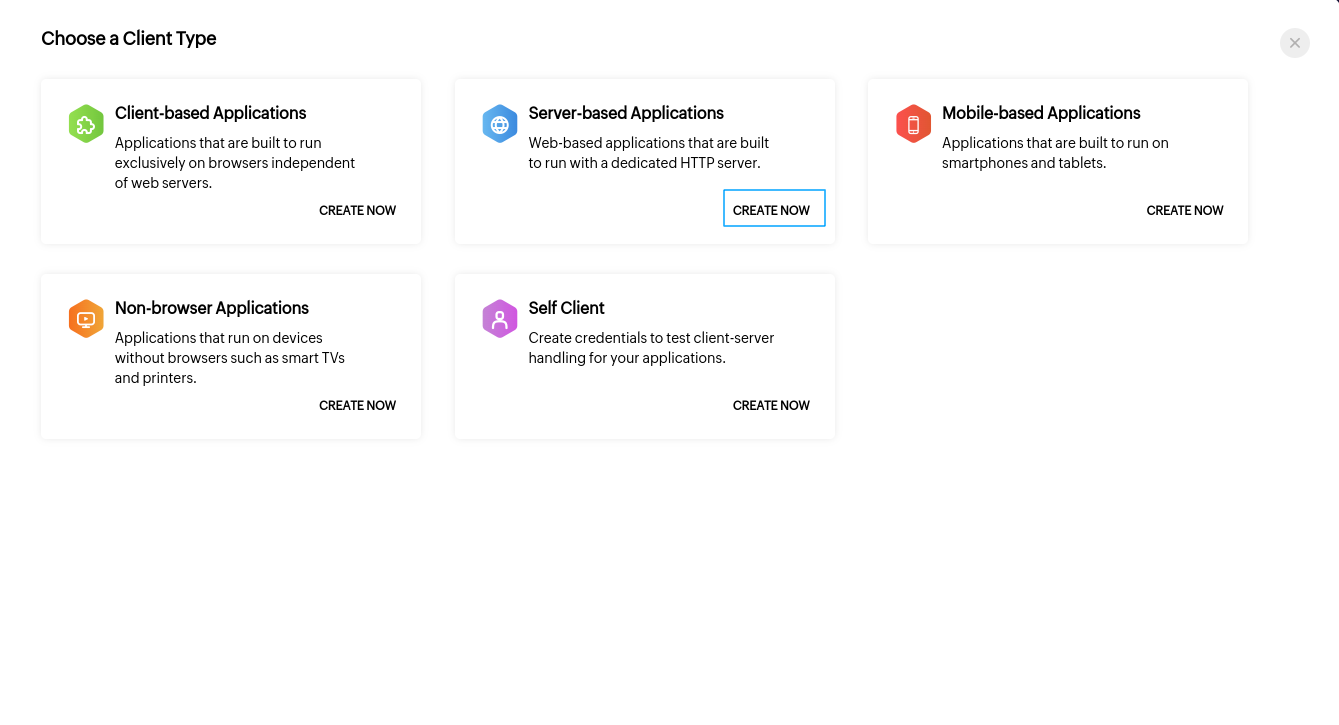
Task: Click the red Mobile-based Applications phone icon
Action: click(913, 124)
